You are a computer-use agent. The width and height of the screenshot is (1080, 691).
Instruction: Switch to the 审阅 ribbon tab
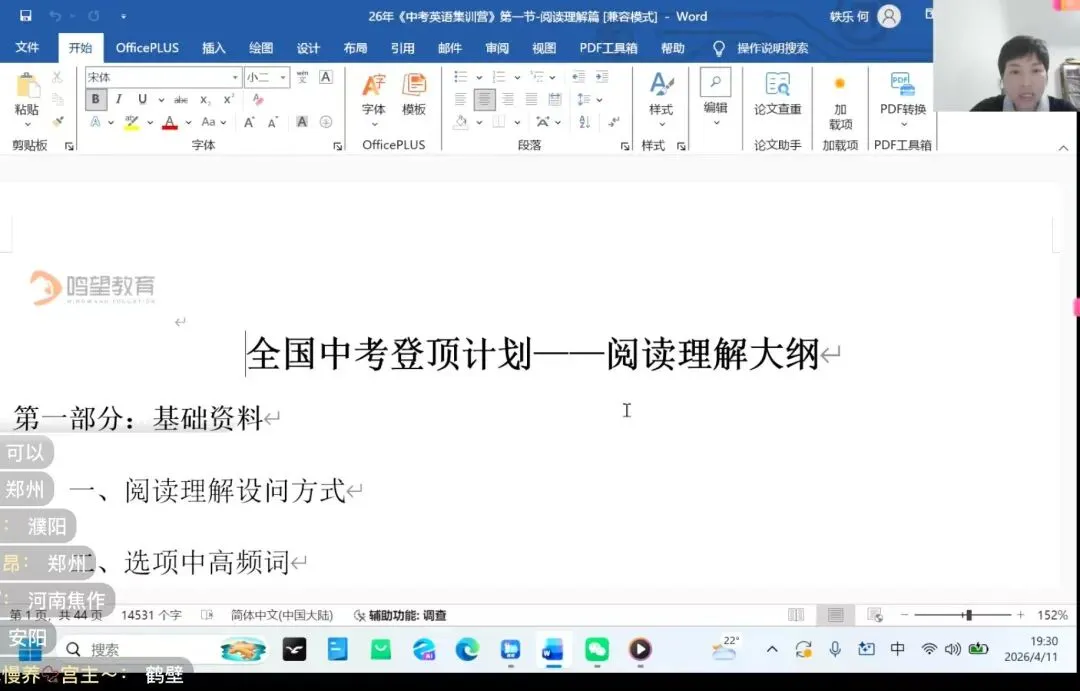[x=497, y=47]
